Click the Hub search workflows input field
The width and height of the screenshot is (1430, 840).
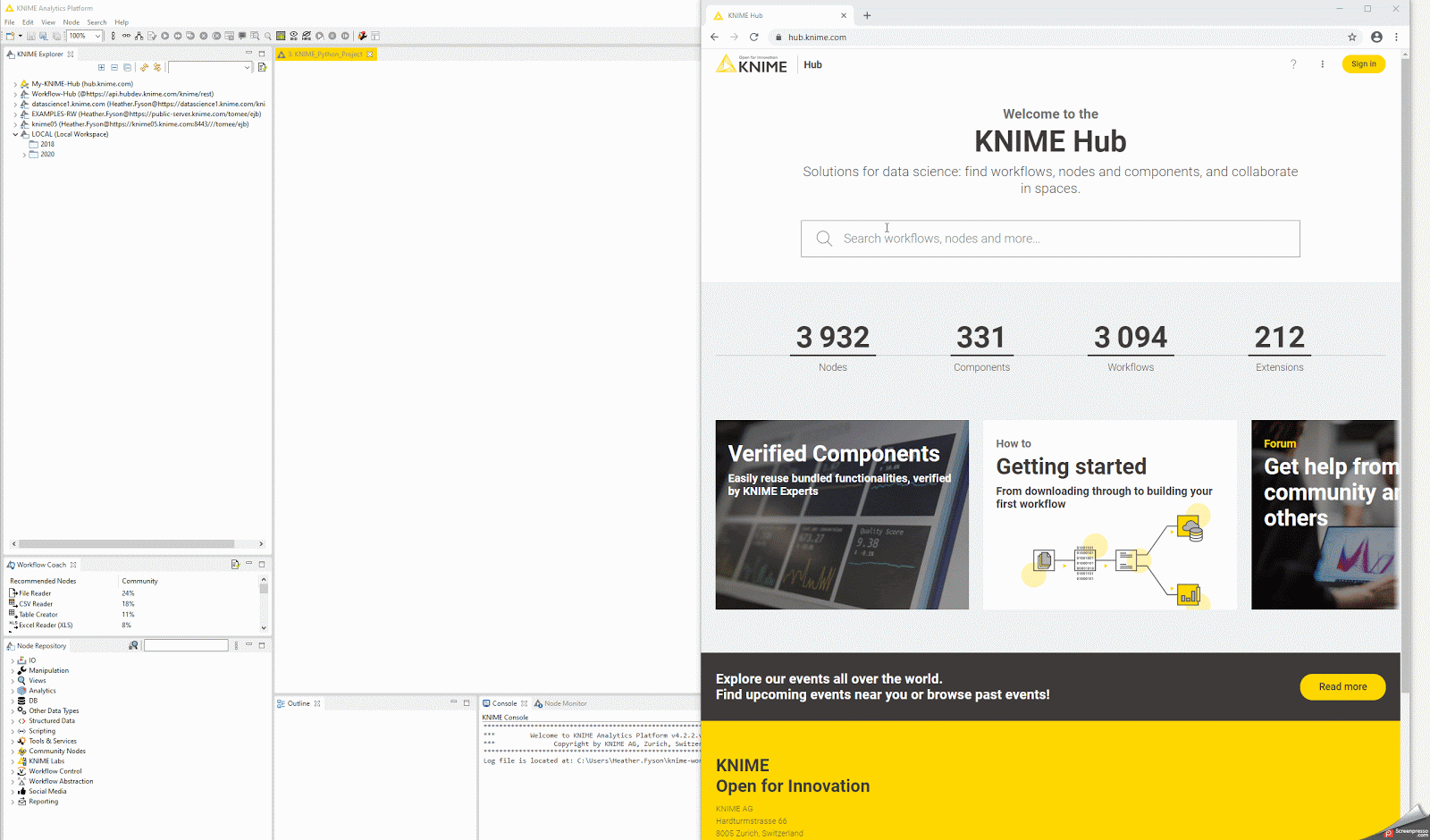(1050, 239)
